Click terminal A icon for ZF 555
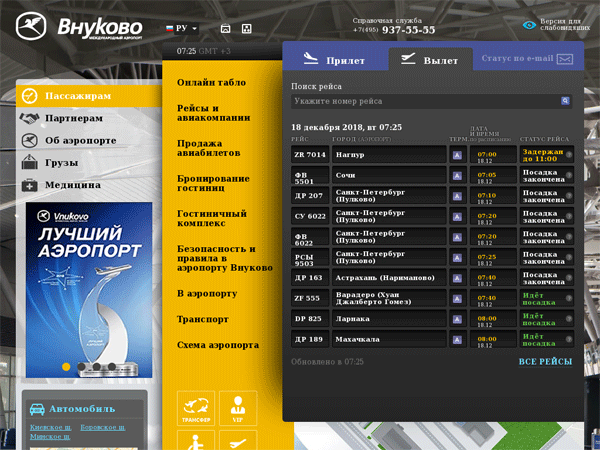Viewport: 600px width, 450px height. 457,299
